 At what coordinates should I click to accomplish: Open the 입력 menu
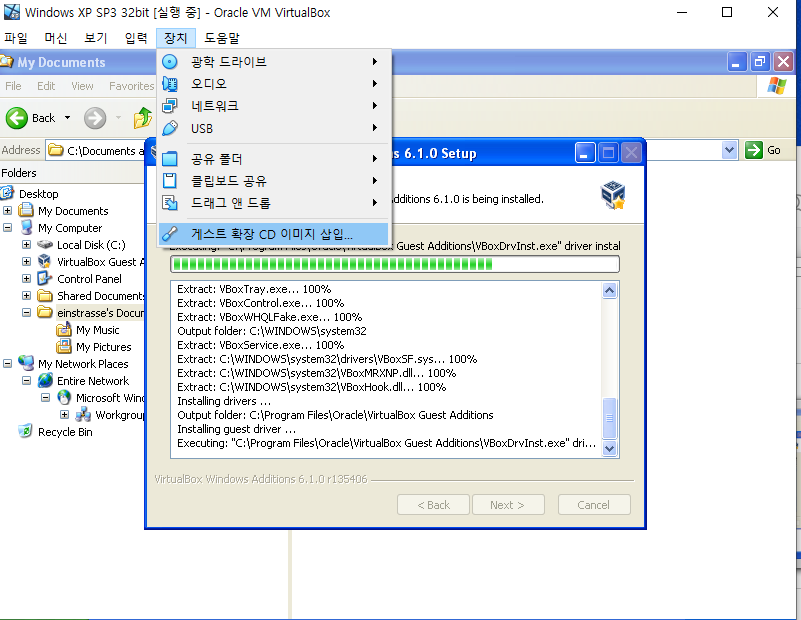point(135,38)
